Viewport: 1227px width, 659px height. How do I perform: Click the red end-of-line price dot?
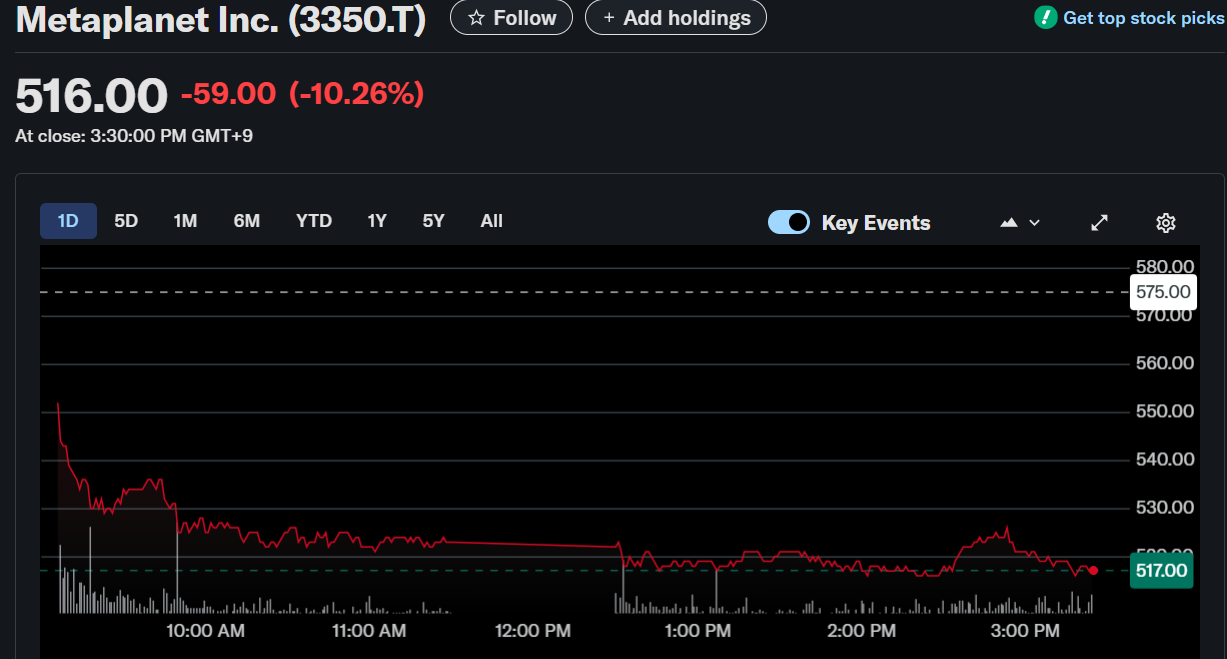1093,571
